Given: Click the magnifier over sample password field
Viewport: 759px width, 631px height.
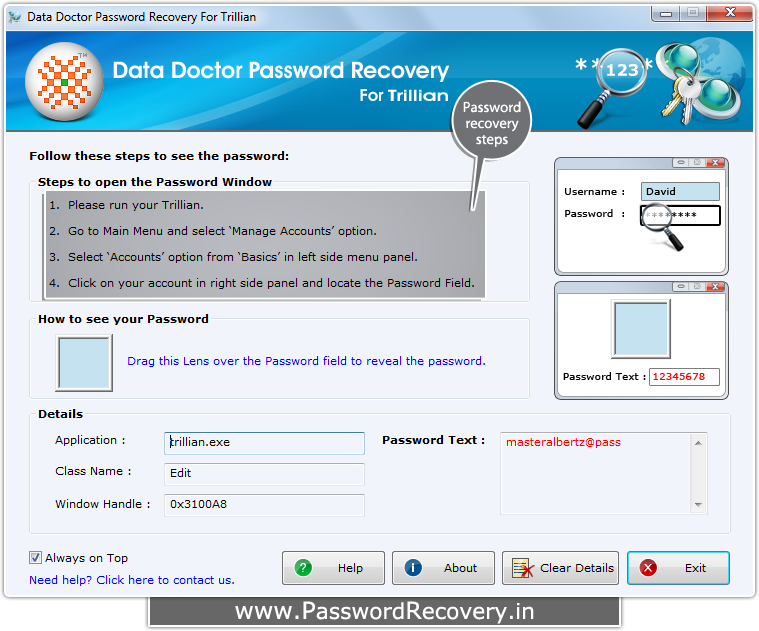Looking at the screenshot, I should point(661,225).
